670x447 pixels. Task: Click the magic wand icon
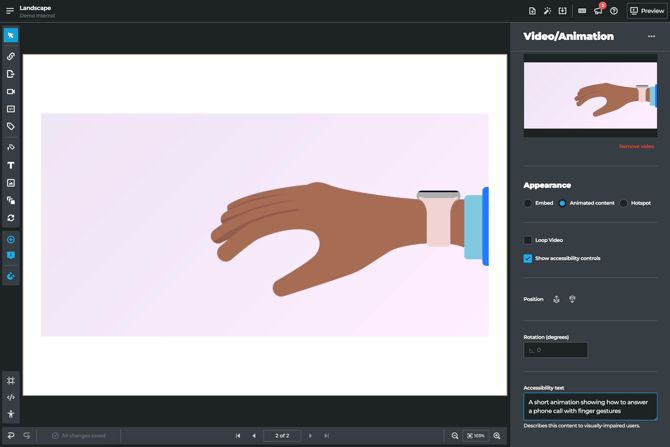point(547,11)
